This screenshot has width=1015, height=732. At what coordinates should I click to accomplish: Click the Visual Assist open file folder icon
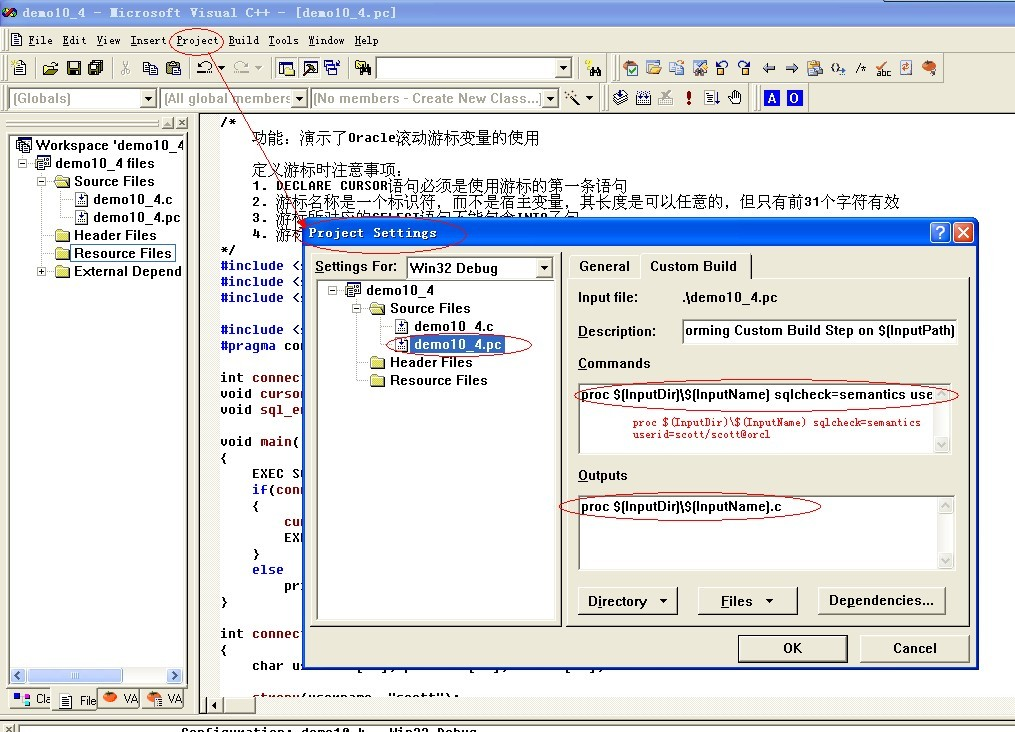(654, 68)
